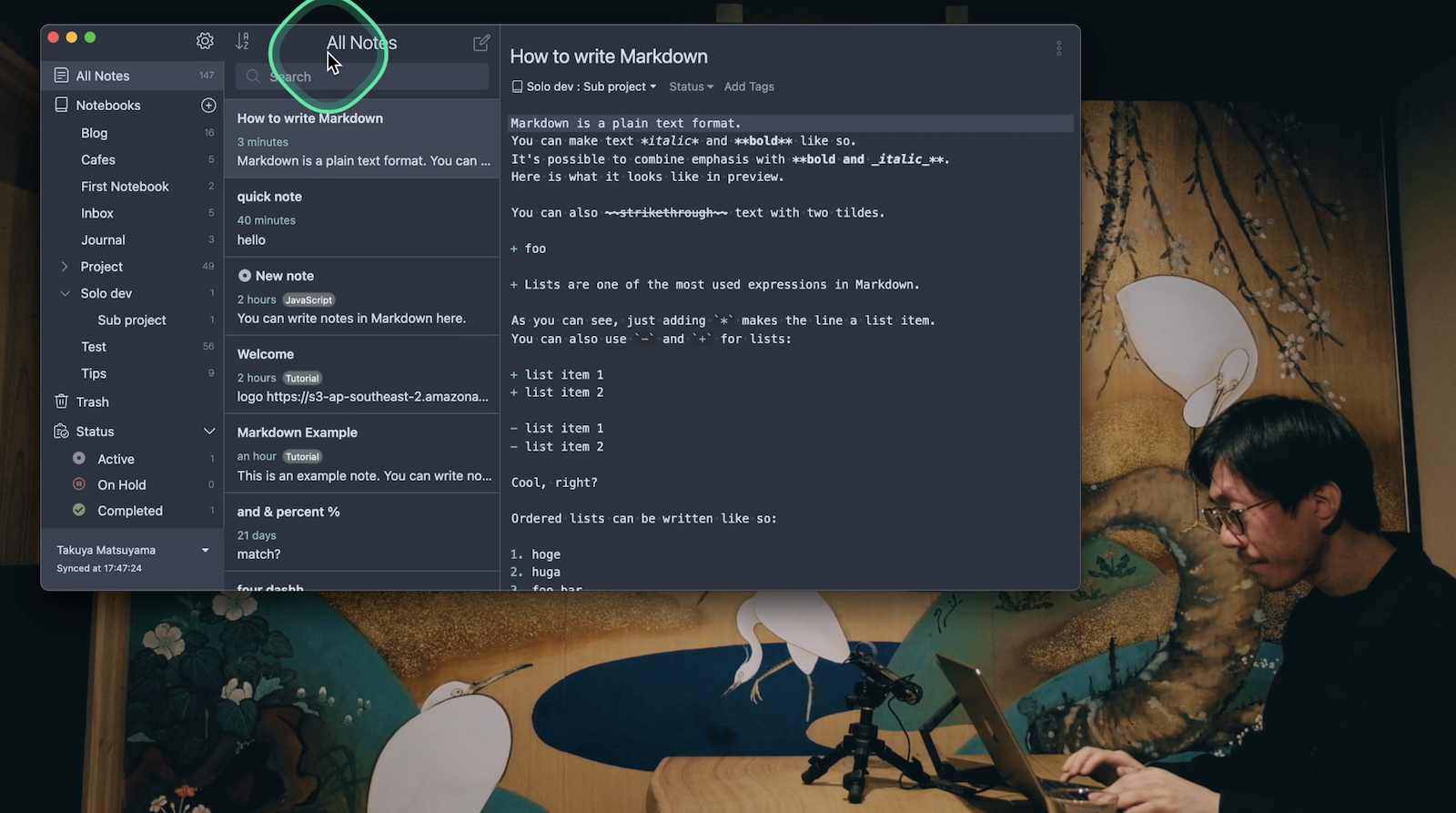1456x813 pixels.
Task: Open the note's three-dot more menu
Action: [1058, 48]
